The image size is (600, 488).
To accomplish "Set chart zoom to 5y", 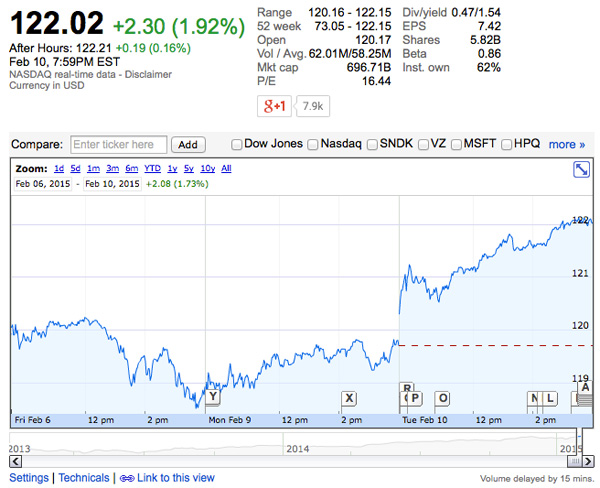I will 189,168.
